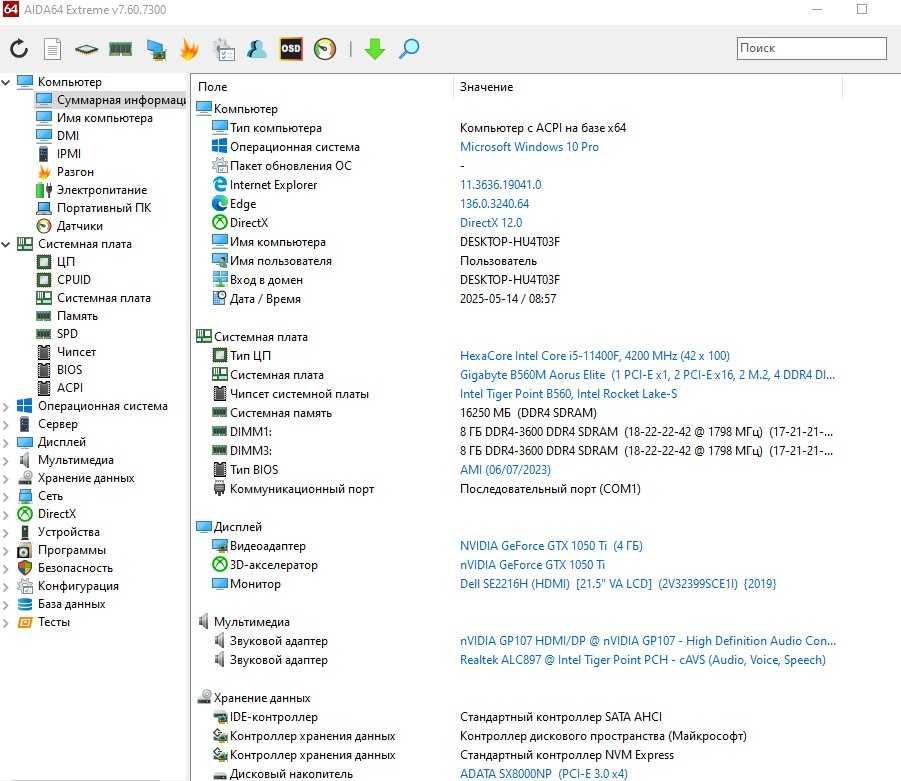The image size is (901, 781).
Task: Click the HexaCore Intel Core i5-11400F link
Action: [595, 356]
